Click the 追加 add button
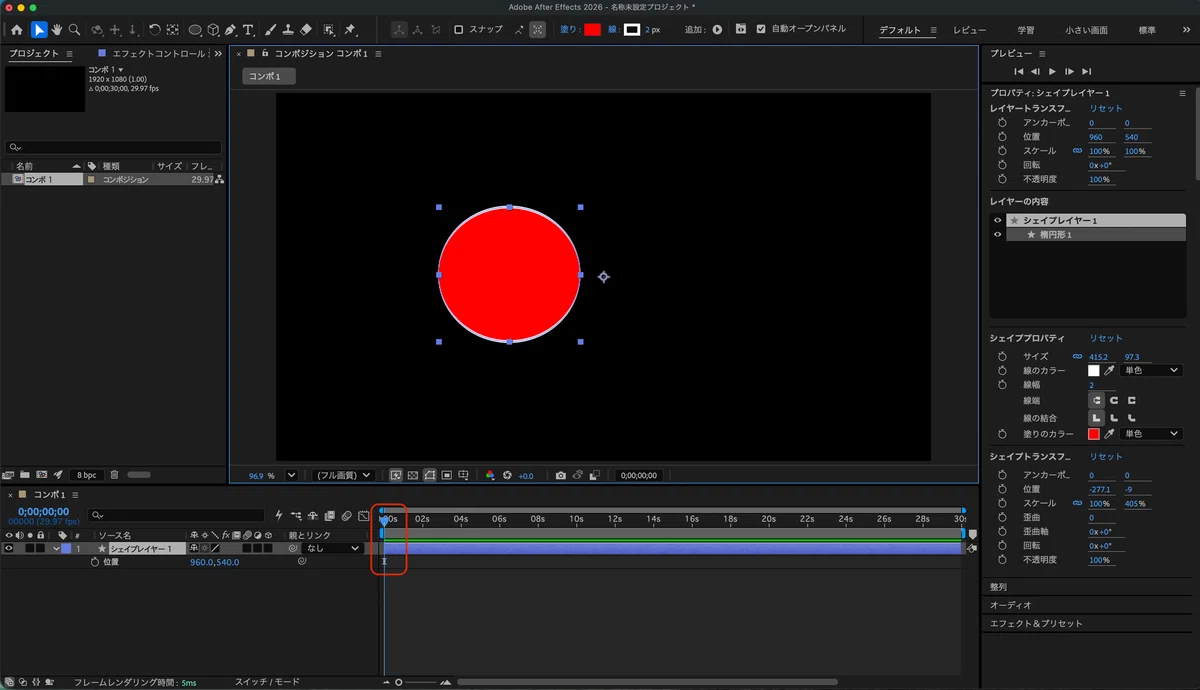 717,30
